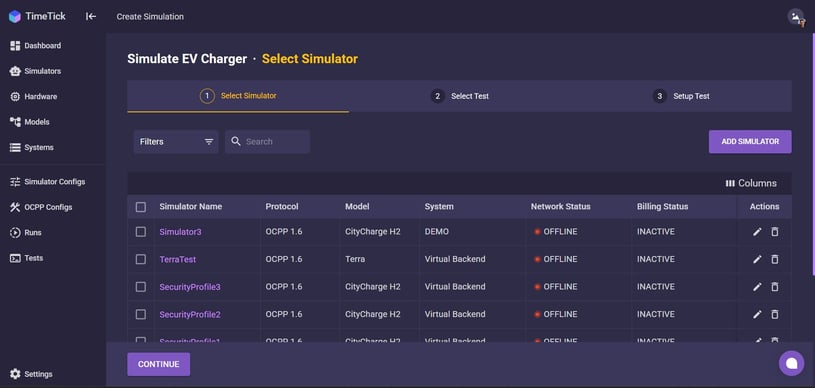Open the SecurityProfile3 link

[190, 287]
